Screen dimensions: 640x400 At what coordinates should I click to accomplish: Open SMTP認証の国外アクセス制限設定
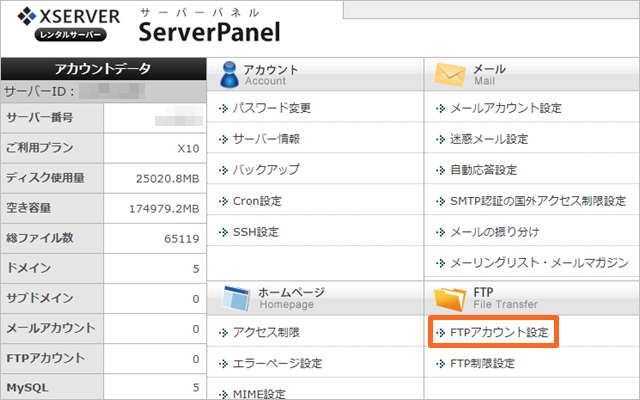(x=537, y=201)
